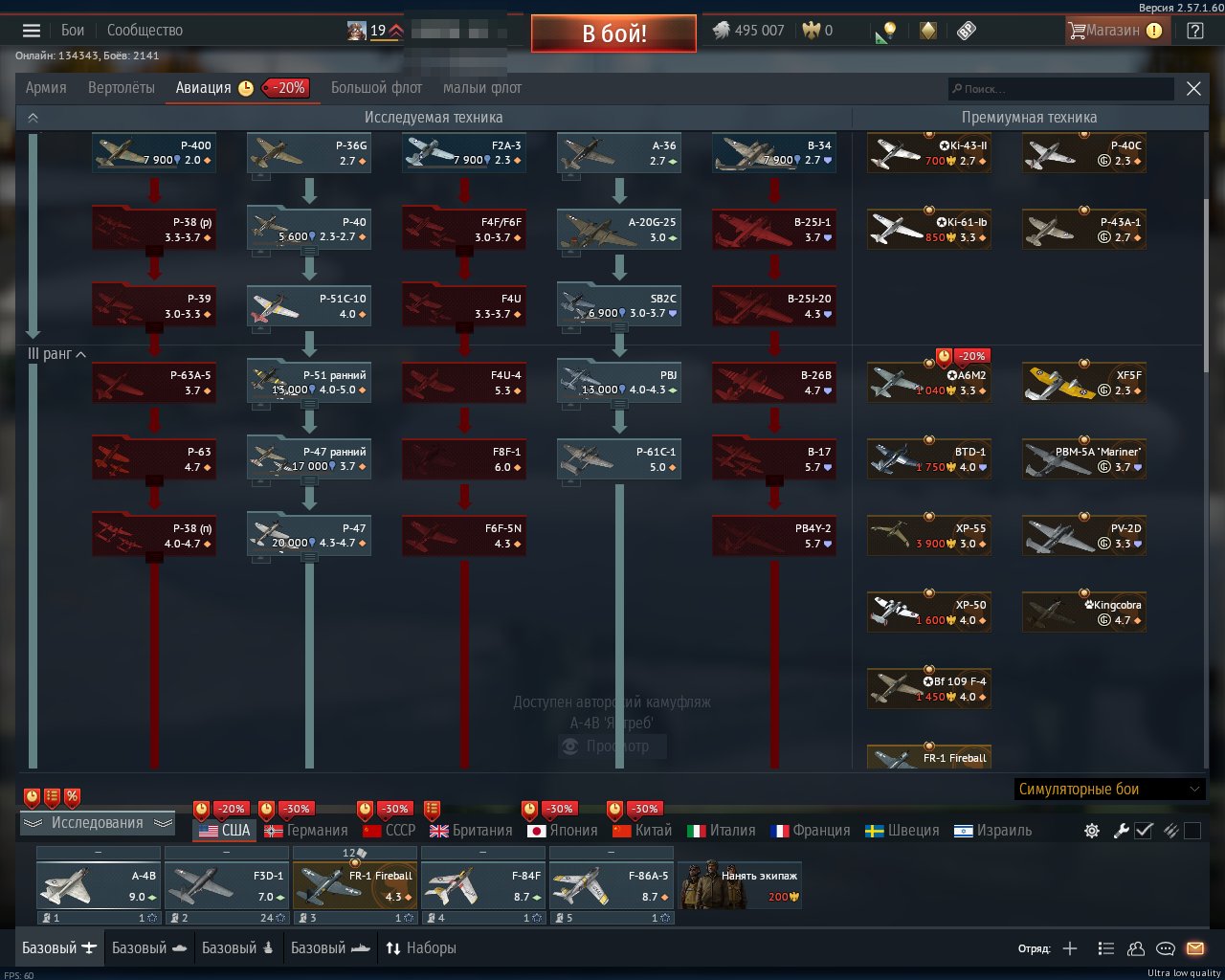The image size is (1225, 980).
Task: Open the slotbar gear settings icon
Action: [x=1092, y=831]
